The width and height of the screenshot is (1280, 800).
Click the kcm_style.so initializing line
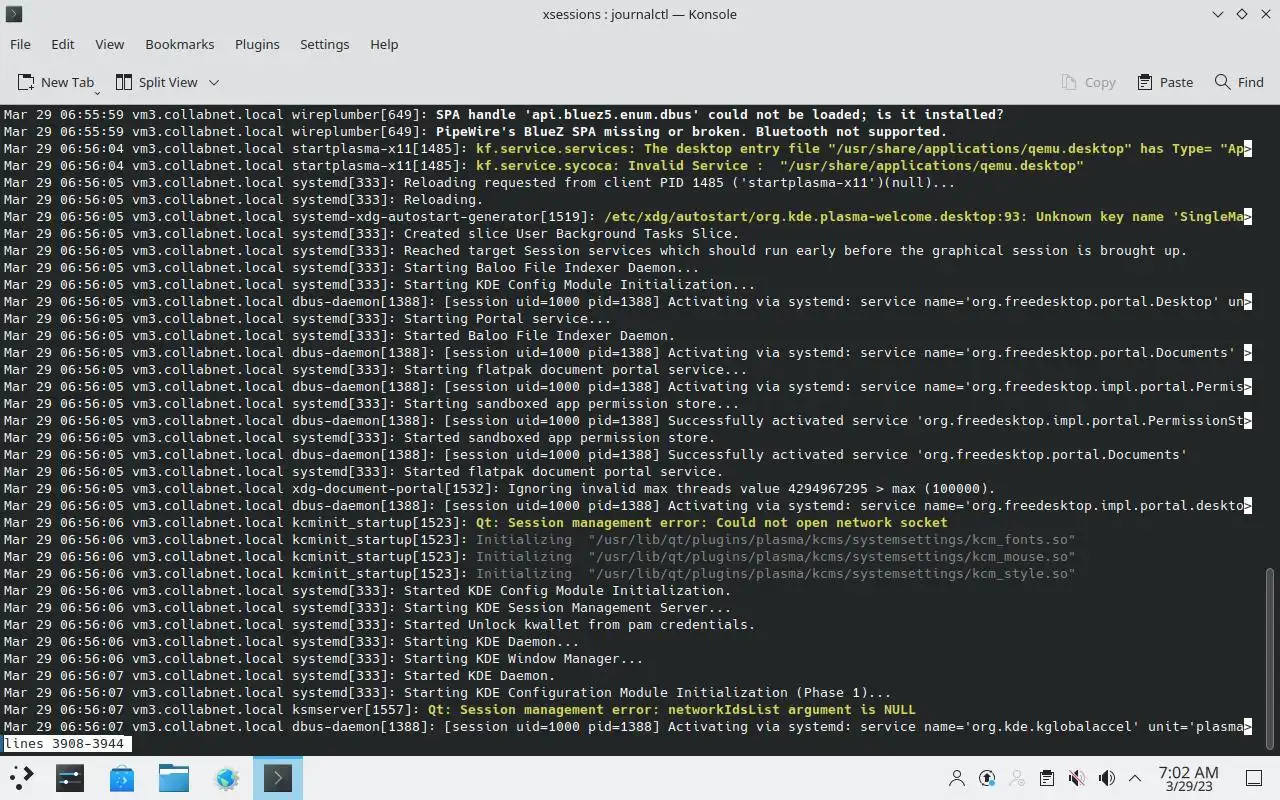(x=539, y=573)
